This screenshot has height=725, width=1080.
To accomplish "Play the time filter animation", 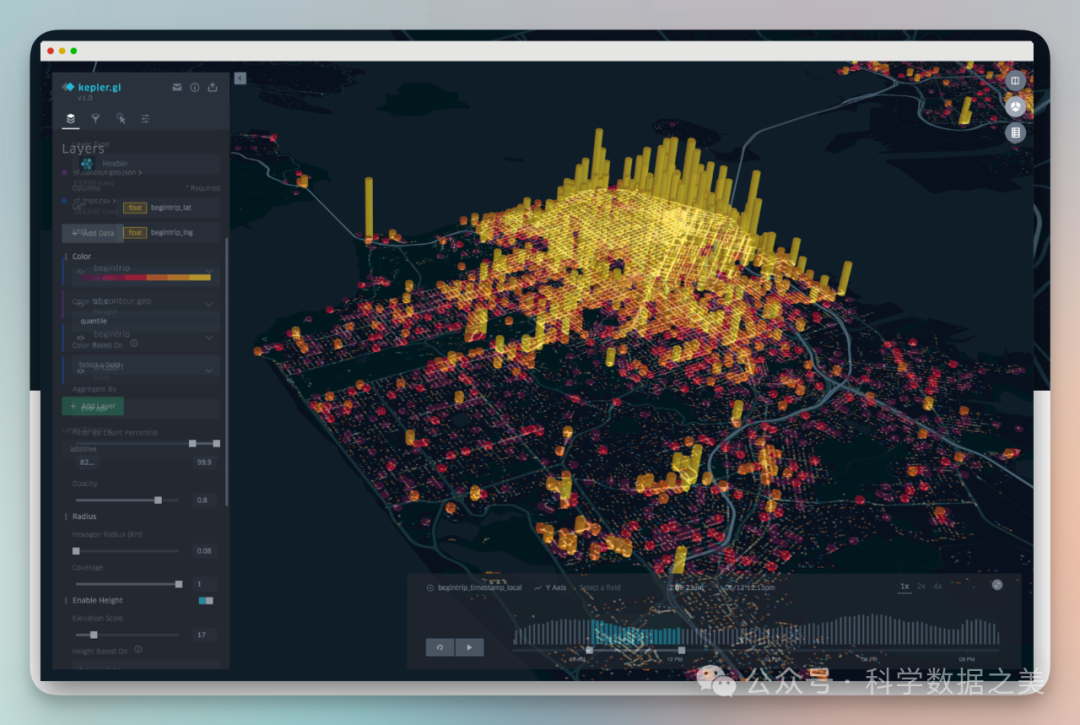I will coord(469,648).
